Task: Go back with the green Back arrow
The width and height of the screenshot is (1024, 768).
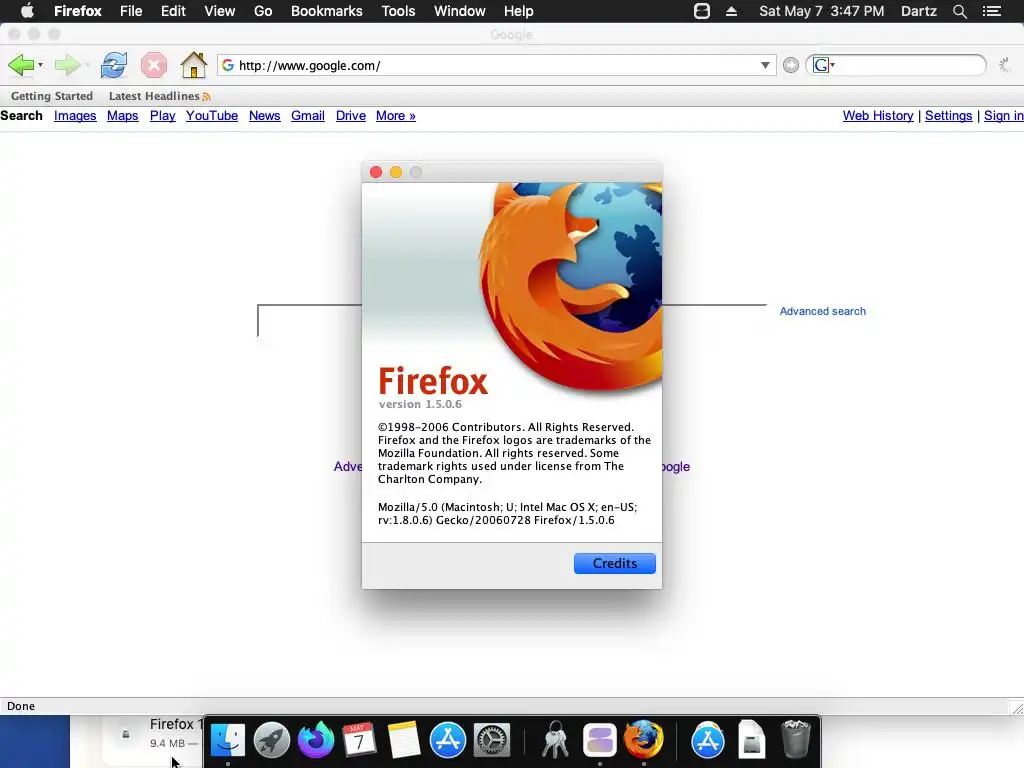Action: pyautogui.click(x=20, y=65)
